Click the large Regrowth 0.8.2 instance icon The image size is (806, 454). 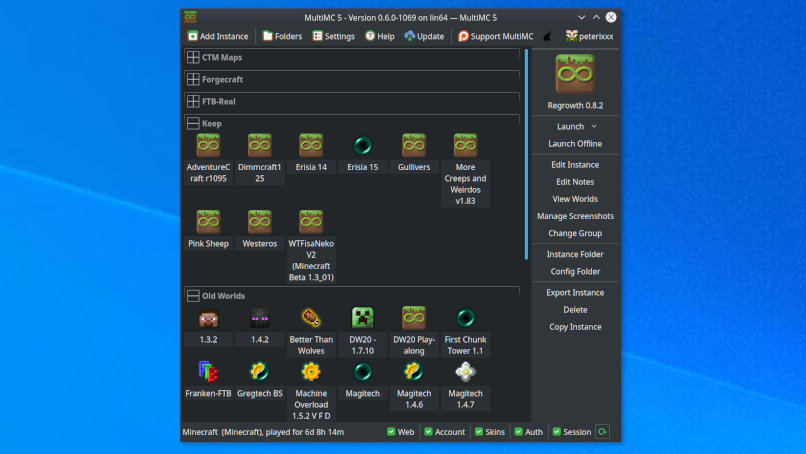[x=575, y=74]
